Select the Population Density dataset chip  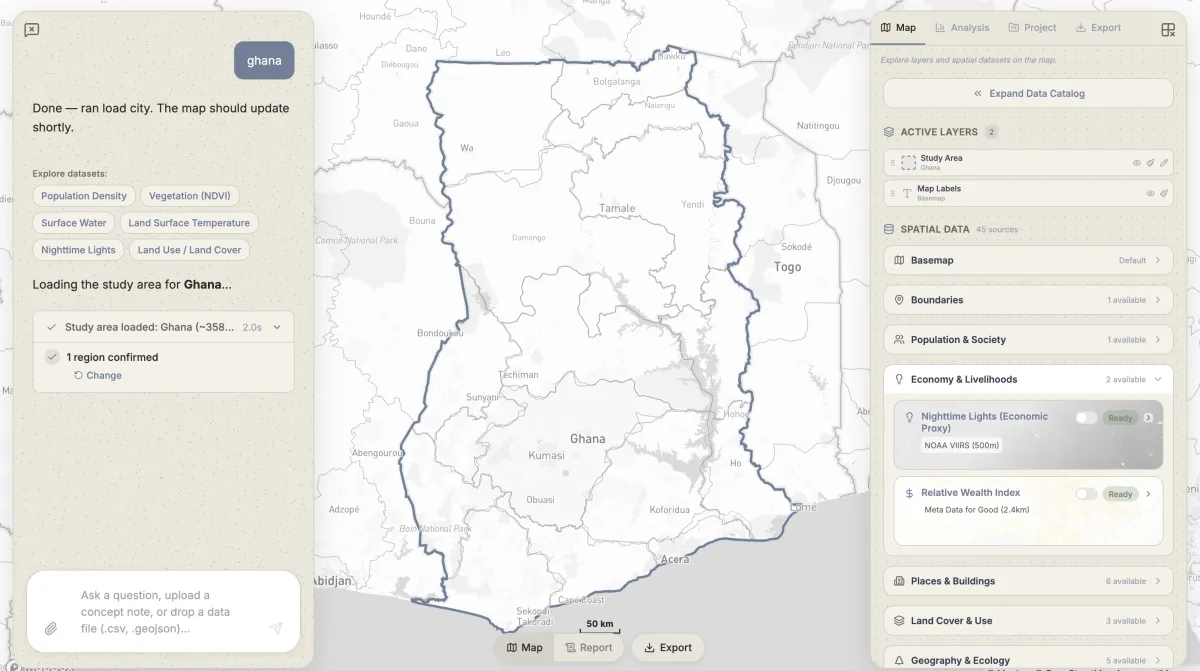point(84,196)
